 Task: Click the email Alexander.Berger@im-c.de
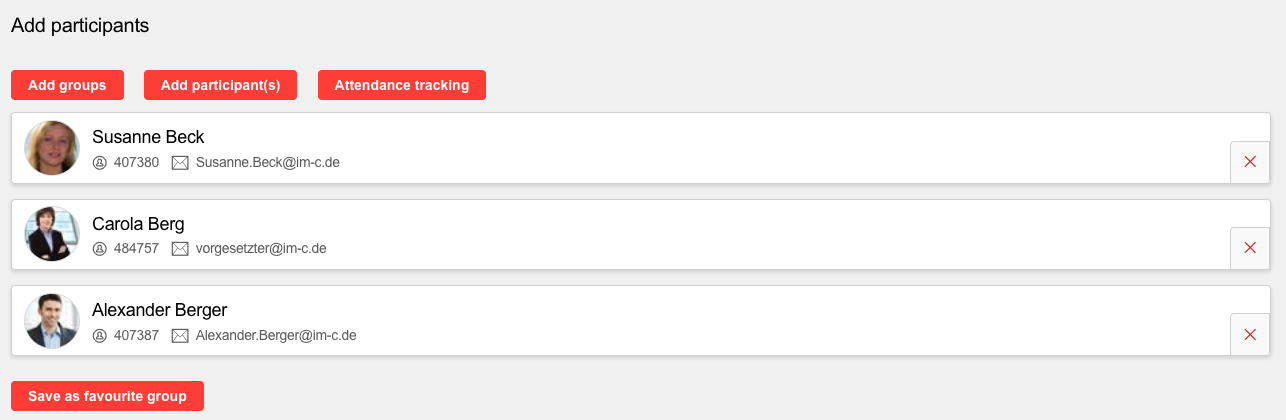click(276, 335)
